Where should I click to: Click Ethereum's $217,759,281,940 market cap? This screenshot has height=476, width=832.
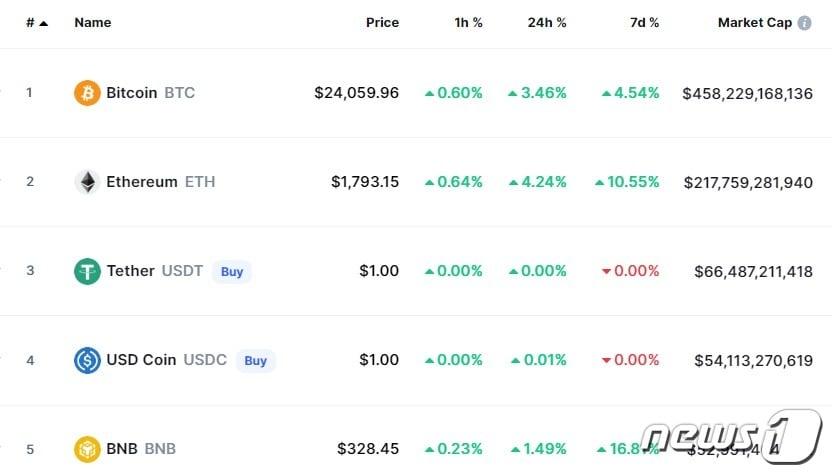(x=748, y=182)
